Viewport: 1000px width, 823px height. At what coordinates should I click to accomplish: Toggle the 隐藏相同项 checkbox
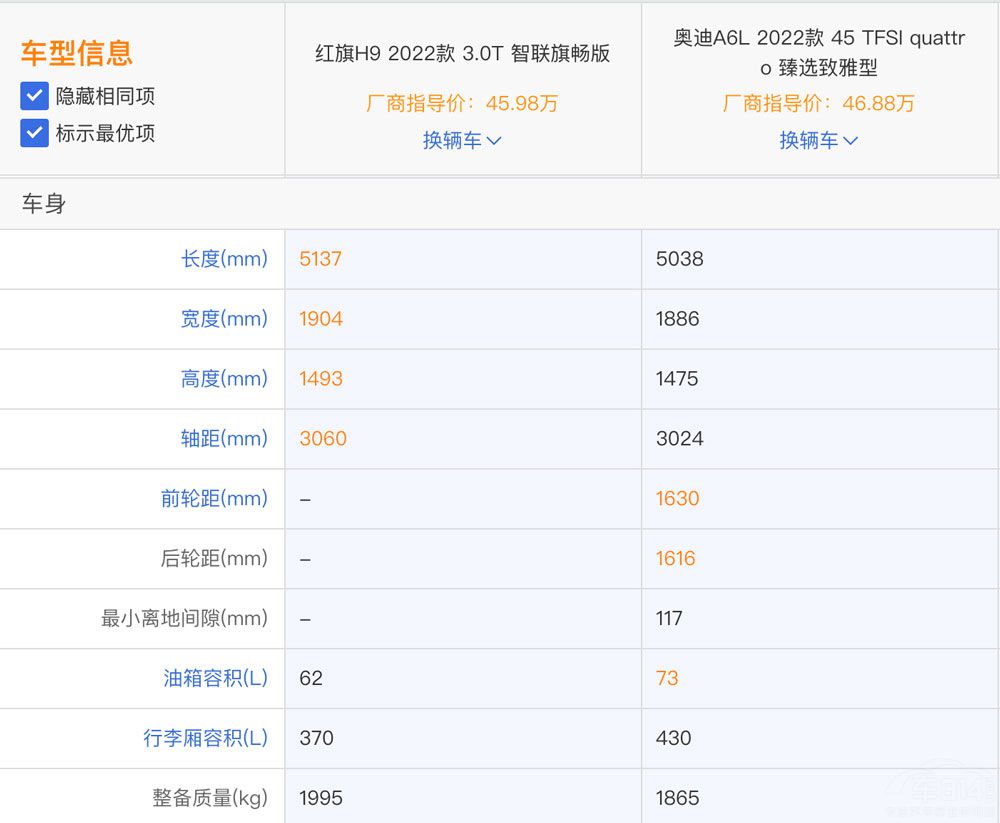tap(34, 97)
